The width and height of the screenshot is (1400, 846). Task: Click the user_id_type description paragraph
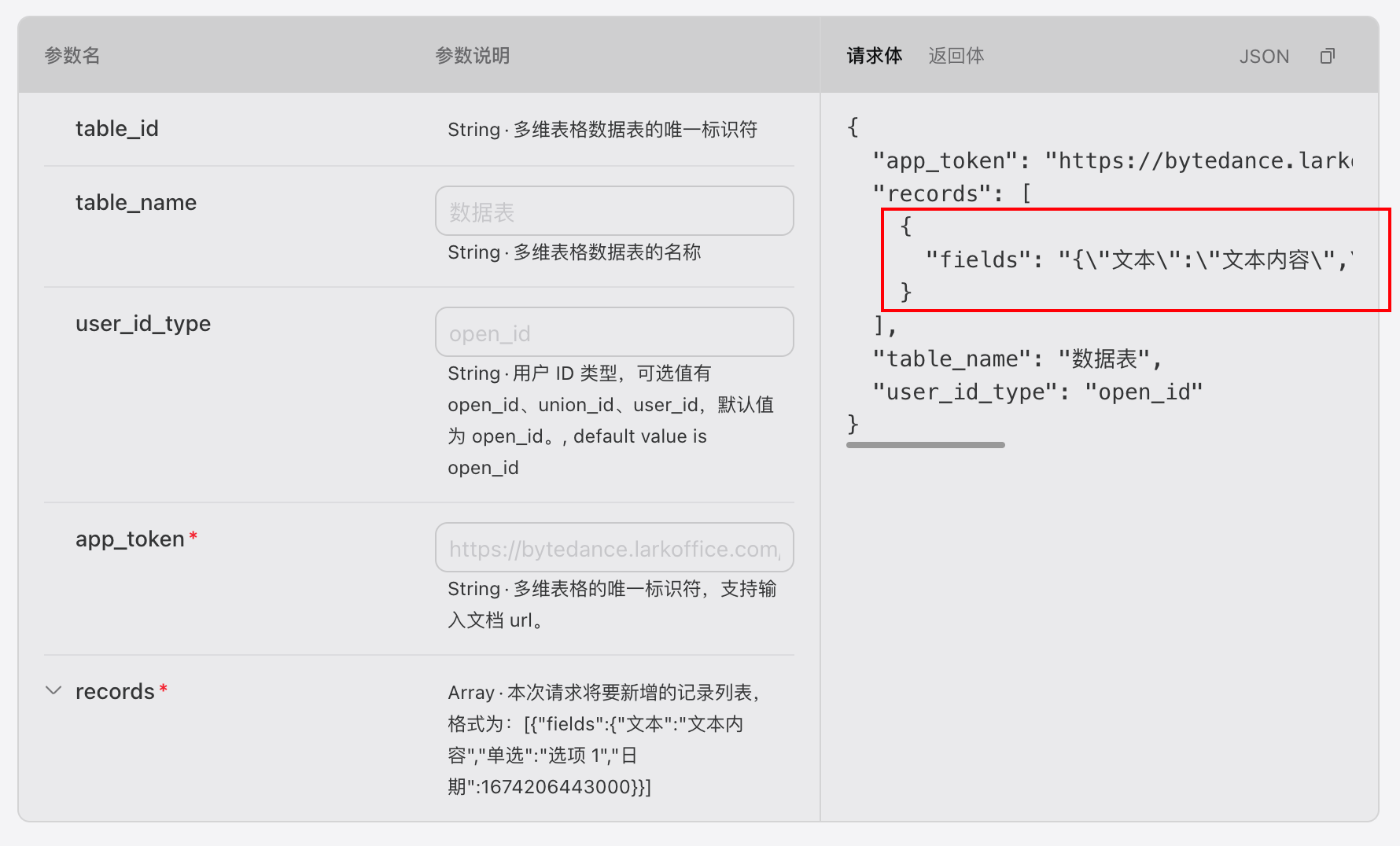[611, 421]
